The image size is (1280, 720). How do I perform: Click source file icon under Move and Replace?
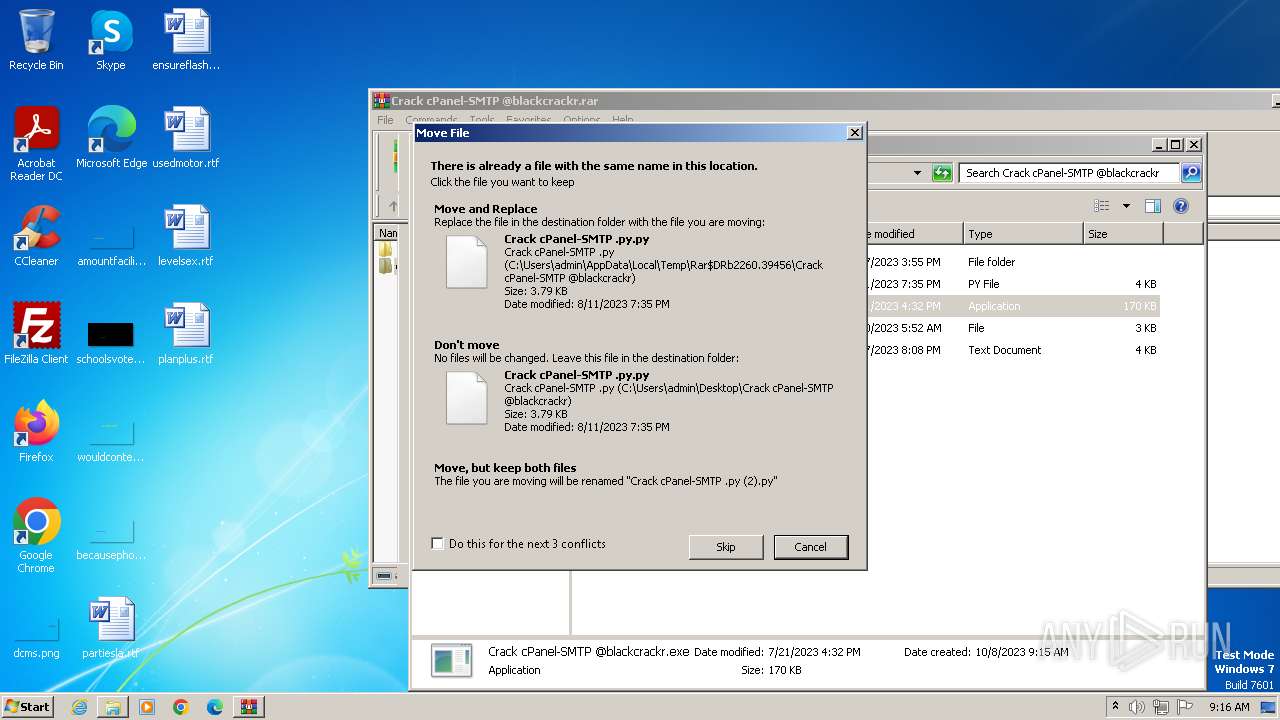pos(466,262)
